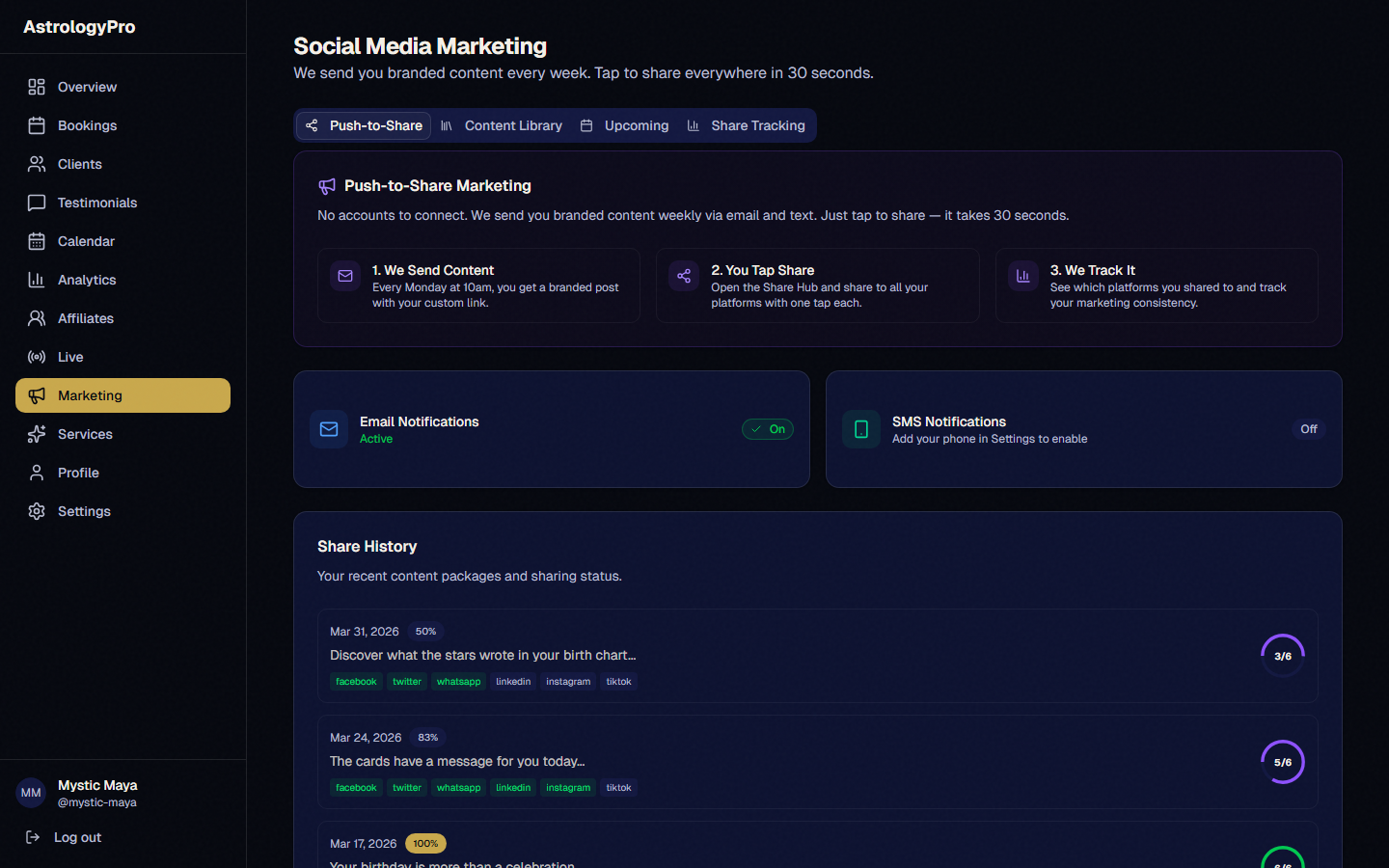The width and height of the screenshot is (1389, 868).
Task: Toggle Email Notifications off
Action: pyautogui.click(x=768, y=429)
